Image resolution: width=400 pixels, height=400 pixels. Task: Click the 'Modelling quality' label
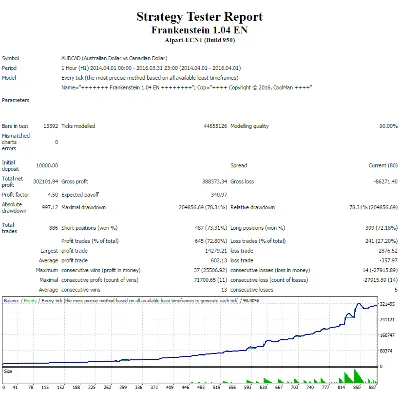250,126
